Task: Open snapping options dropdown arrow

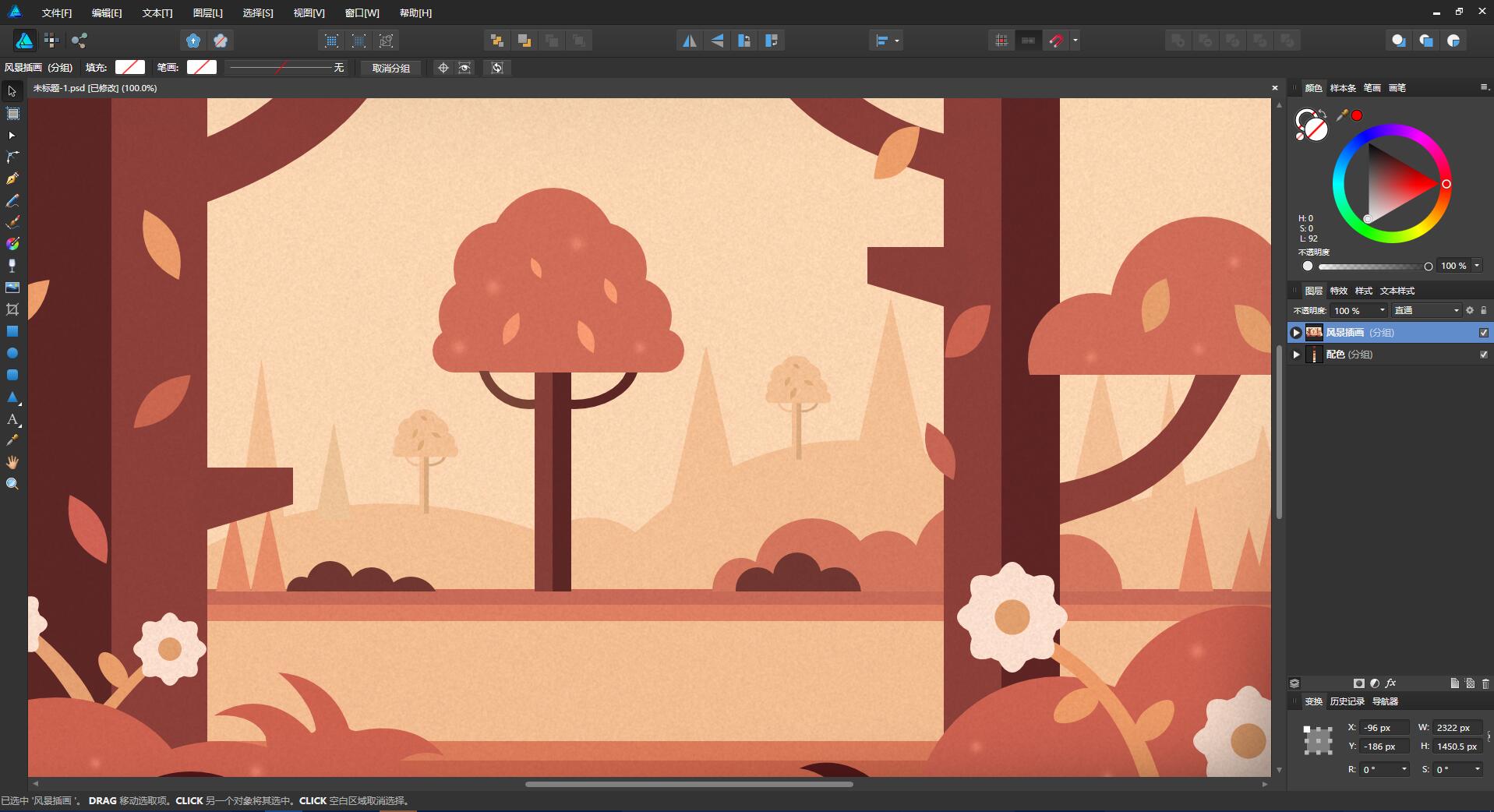Action: click(1075, 41)
